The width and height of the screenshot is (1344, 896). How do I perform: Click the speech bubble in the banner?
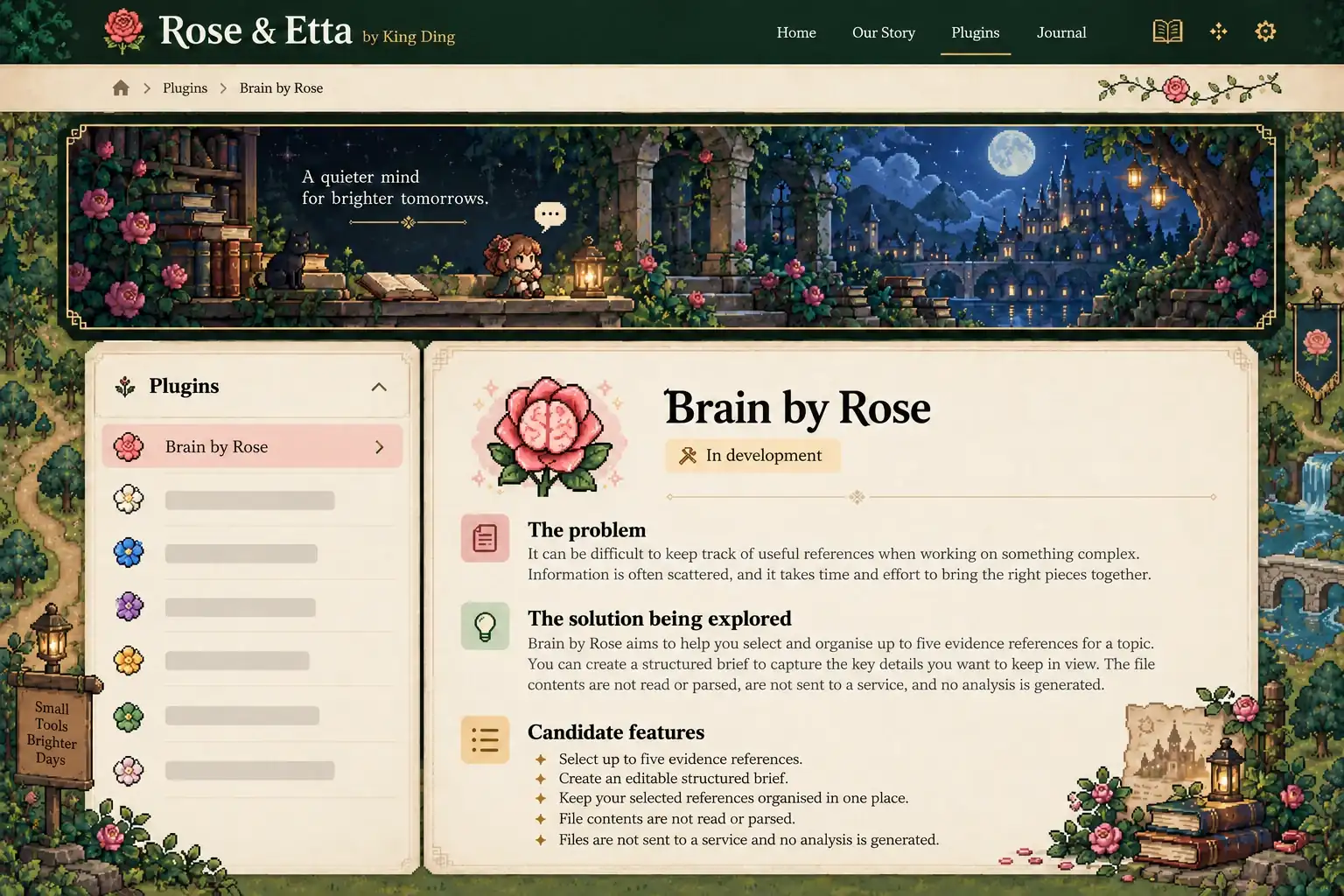pos(549,215)
